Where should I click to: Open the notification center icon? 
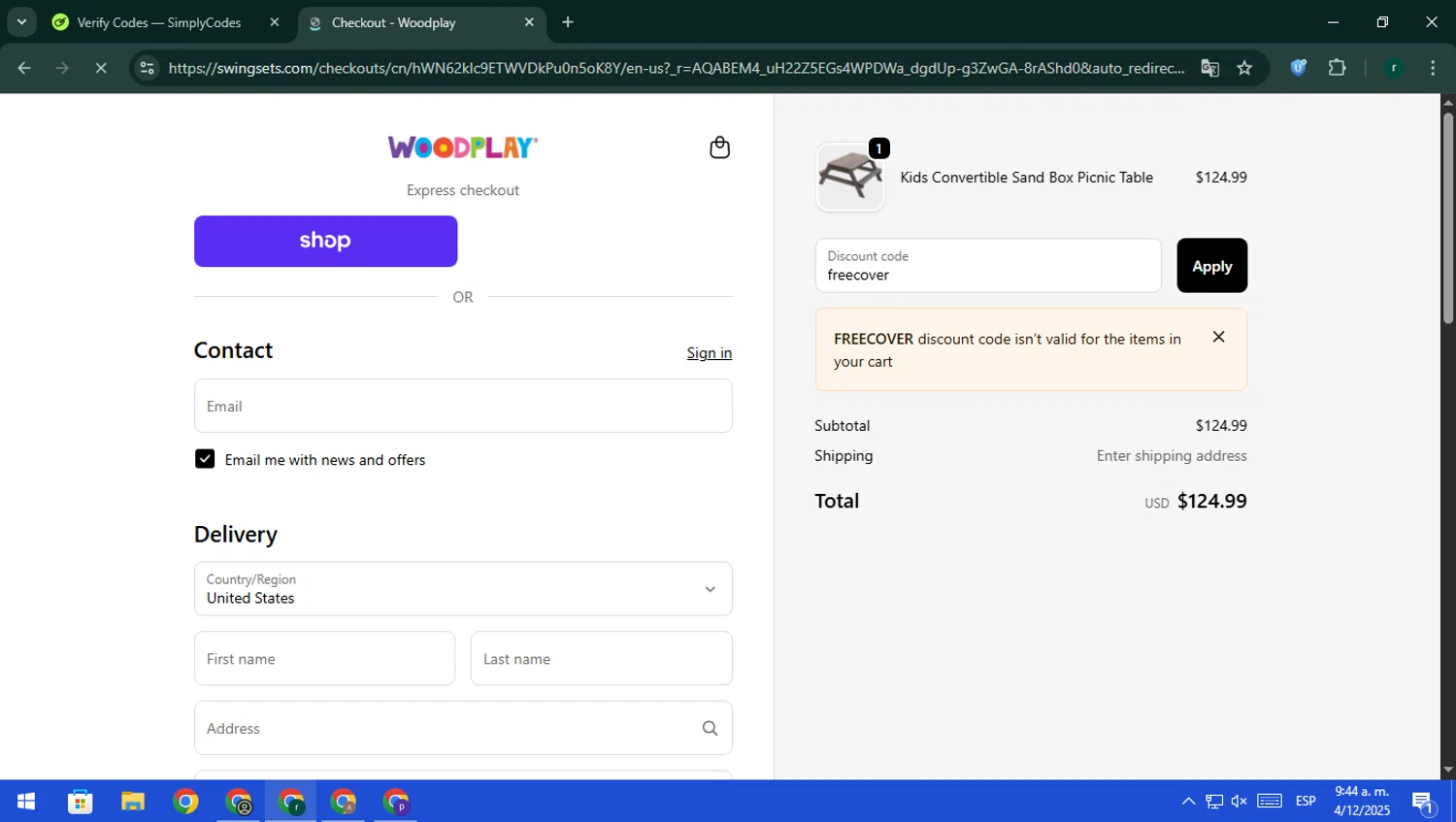click(1423, 803)
